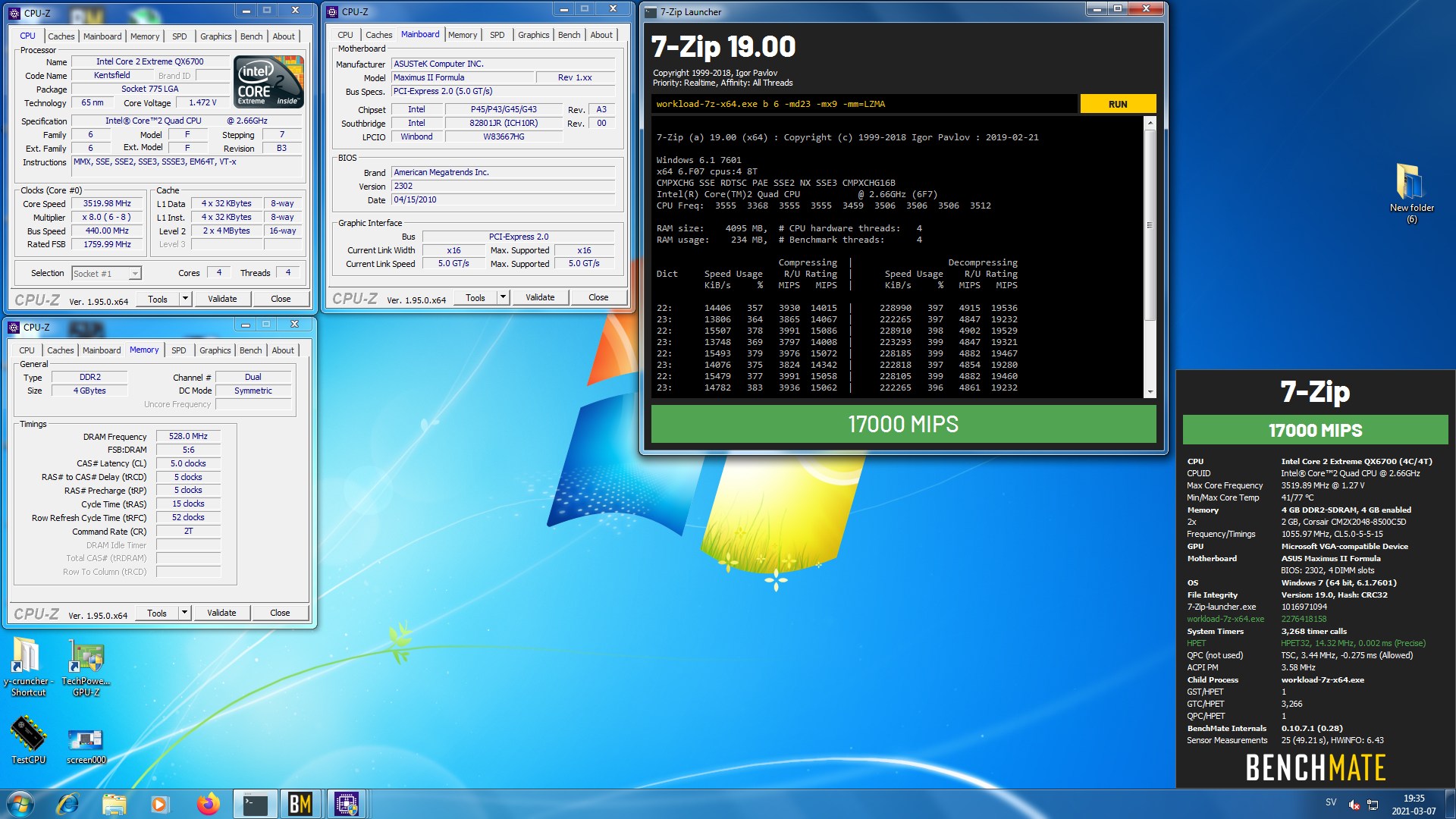1456x819 pixels.
Task: Click the BIOS version 2302 field
Action: click(503, 186)
